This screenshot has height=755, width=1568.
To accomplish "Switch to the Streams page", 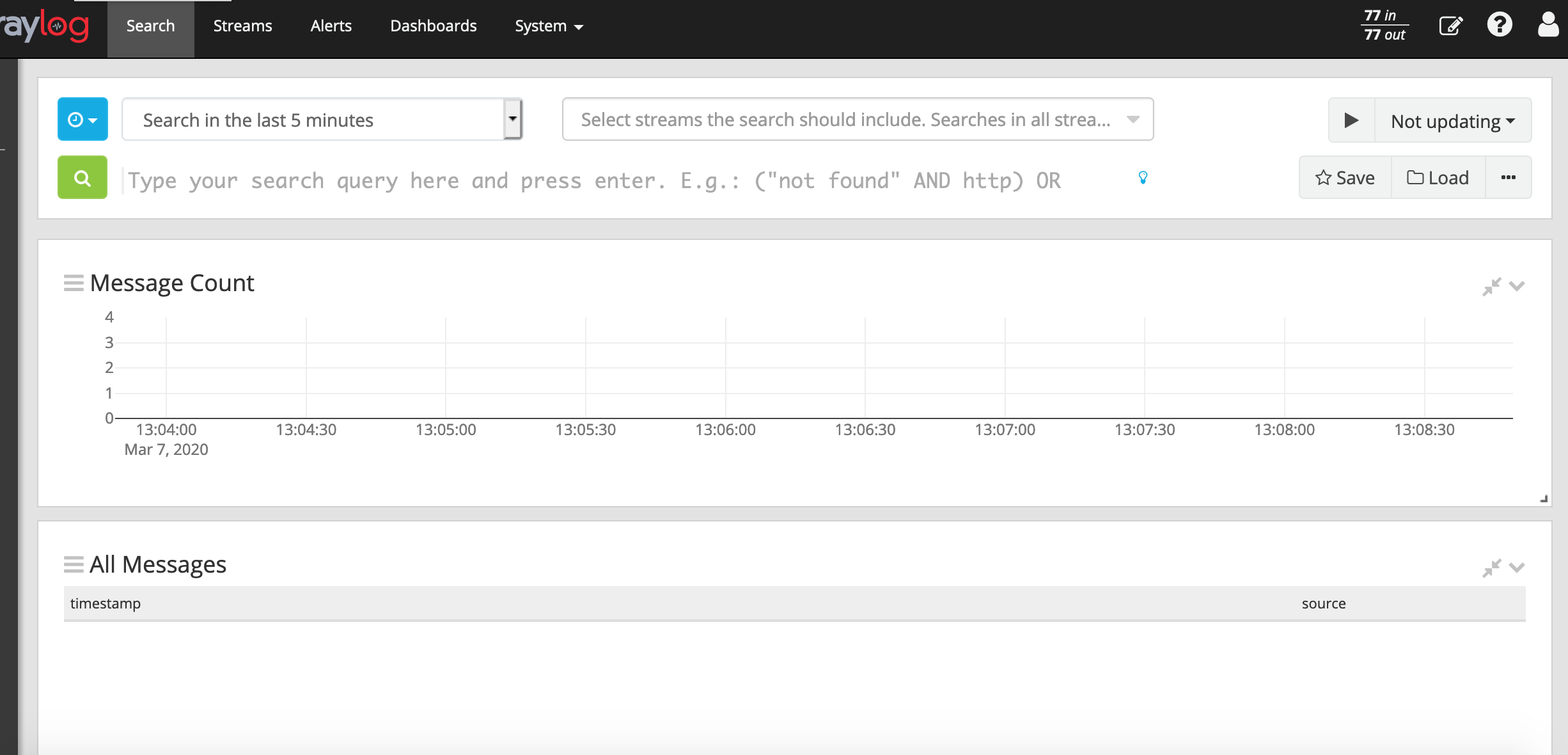I will point(243,26).
